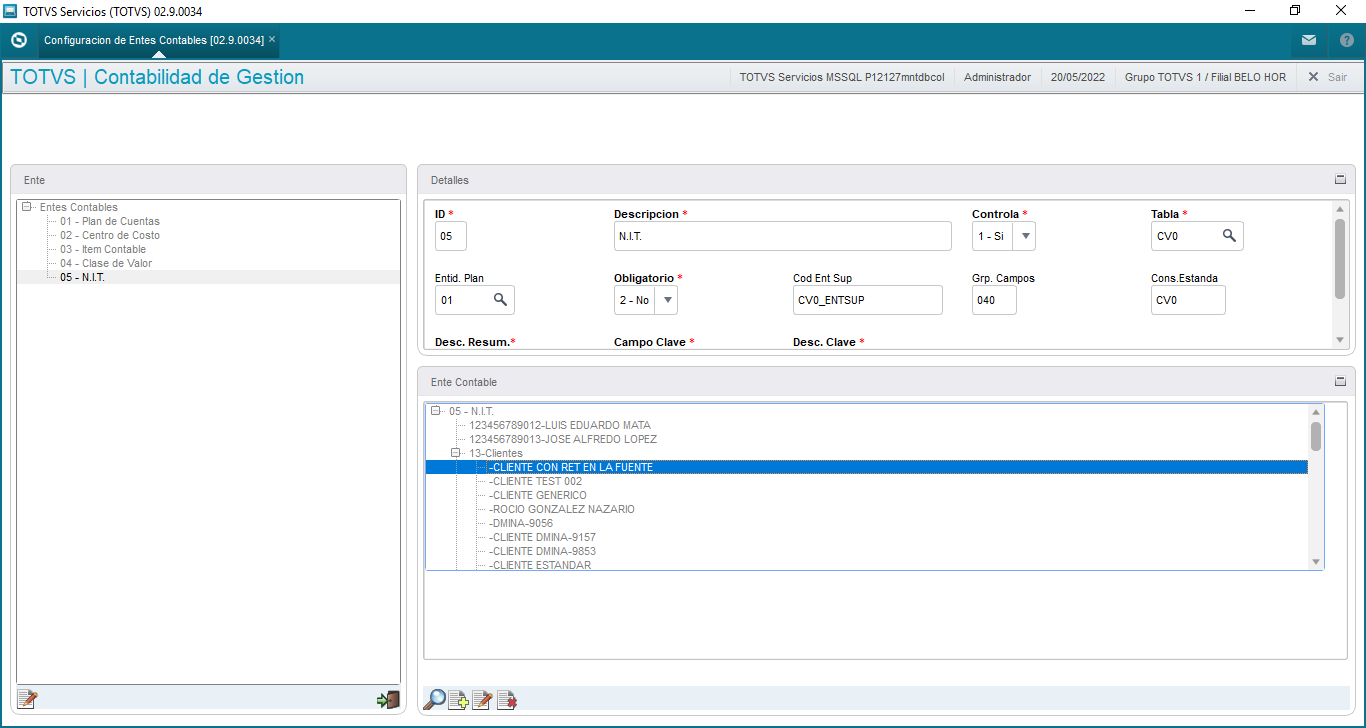Click the lookup magnifier in Tabla field
The height and width of the screenshot is (728, 1366).
pos(1229,236)
